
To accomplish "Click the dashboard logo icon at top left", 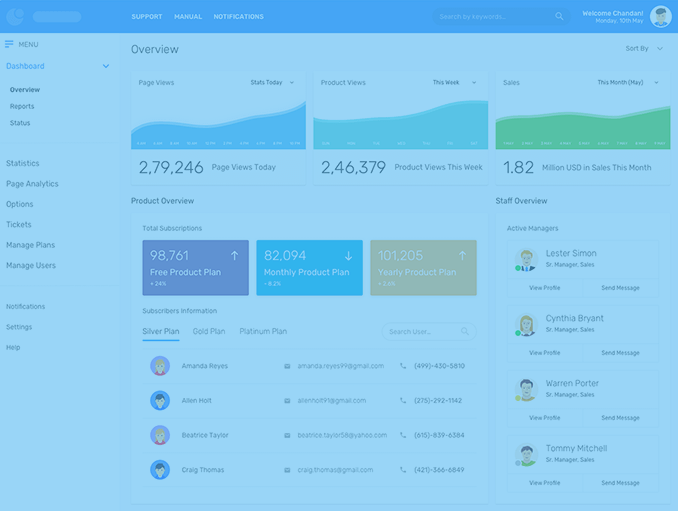I will tap(15, 16).
